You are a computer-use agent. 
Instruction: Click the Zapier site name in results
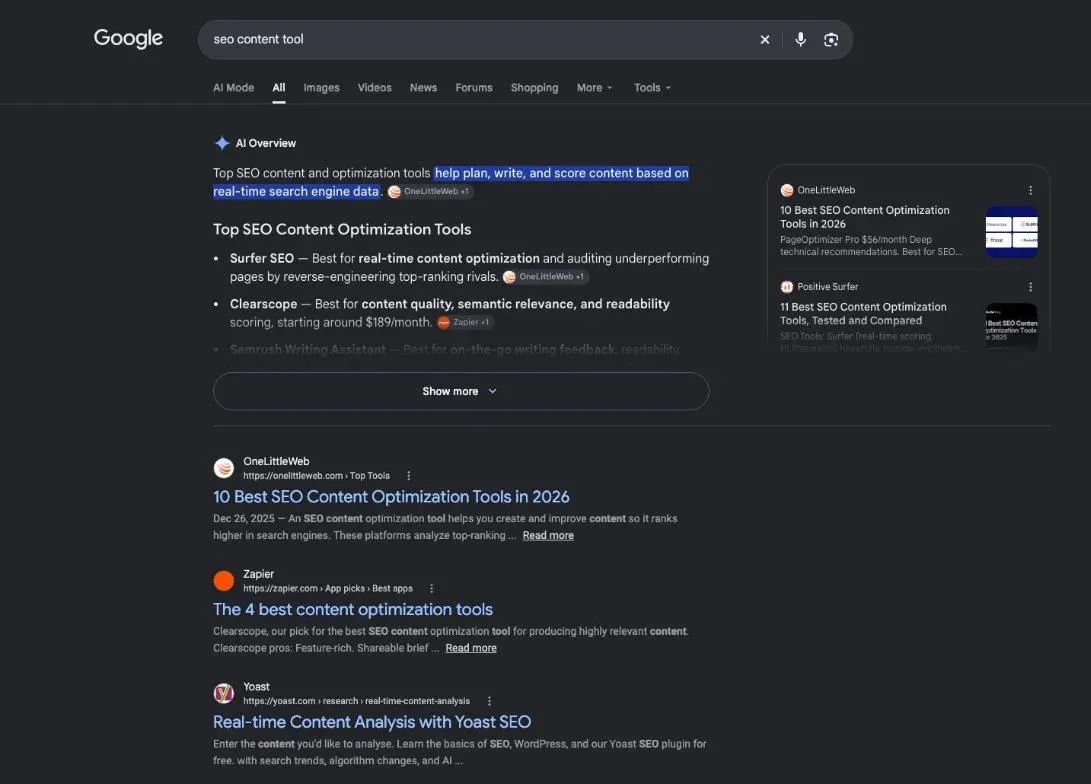(258, 574)
